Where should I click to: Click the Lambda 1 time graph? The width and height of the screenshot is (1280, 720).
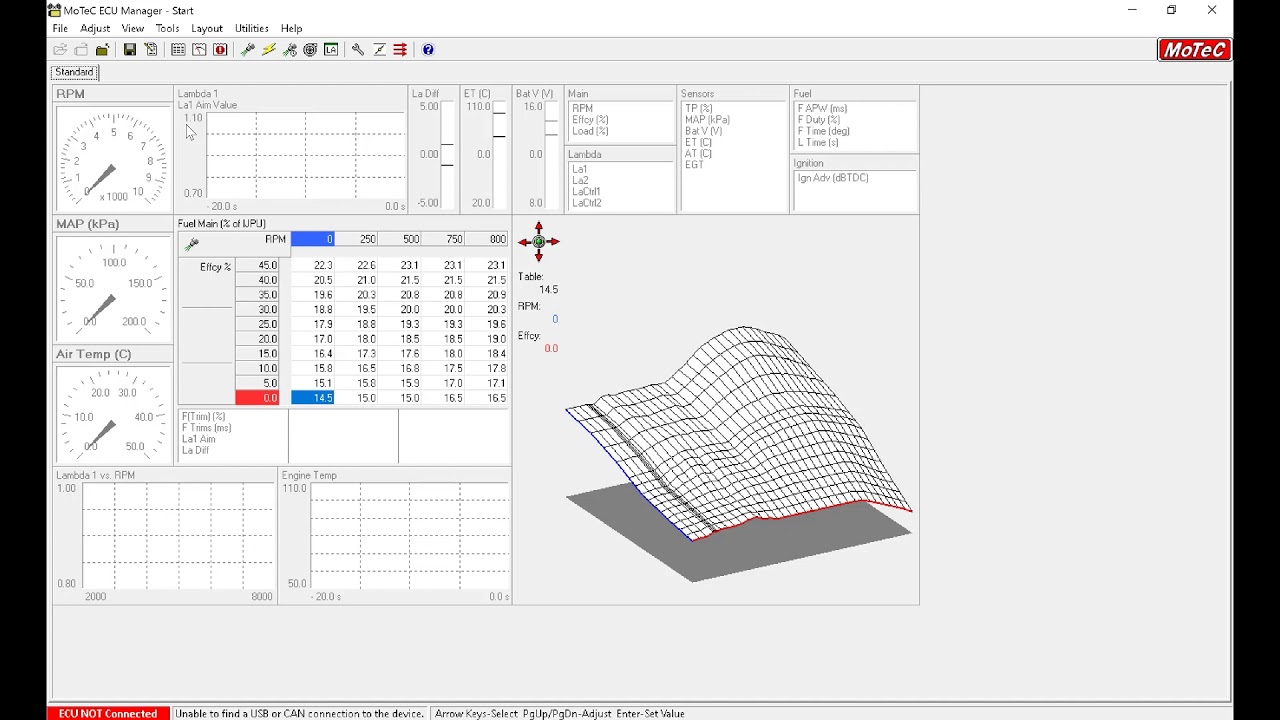point(306,156)
